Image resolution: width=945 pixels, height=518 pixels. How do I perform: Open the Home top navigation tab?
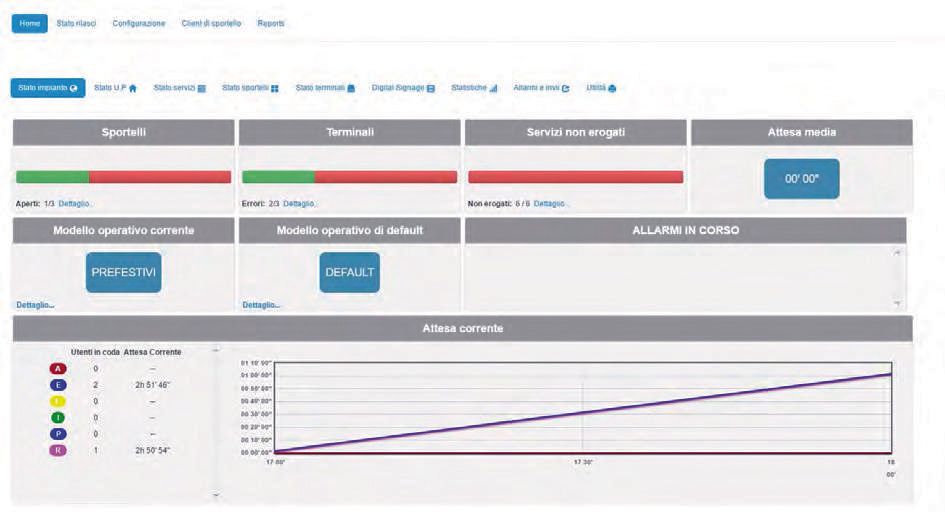(30, 24)
